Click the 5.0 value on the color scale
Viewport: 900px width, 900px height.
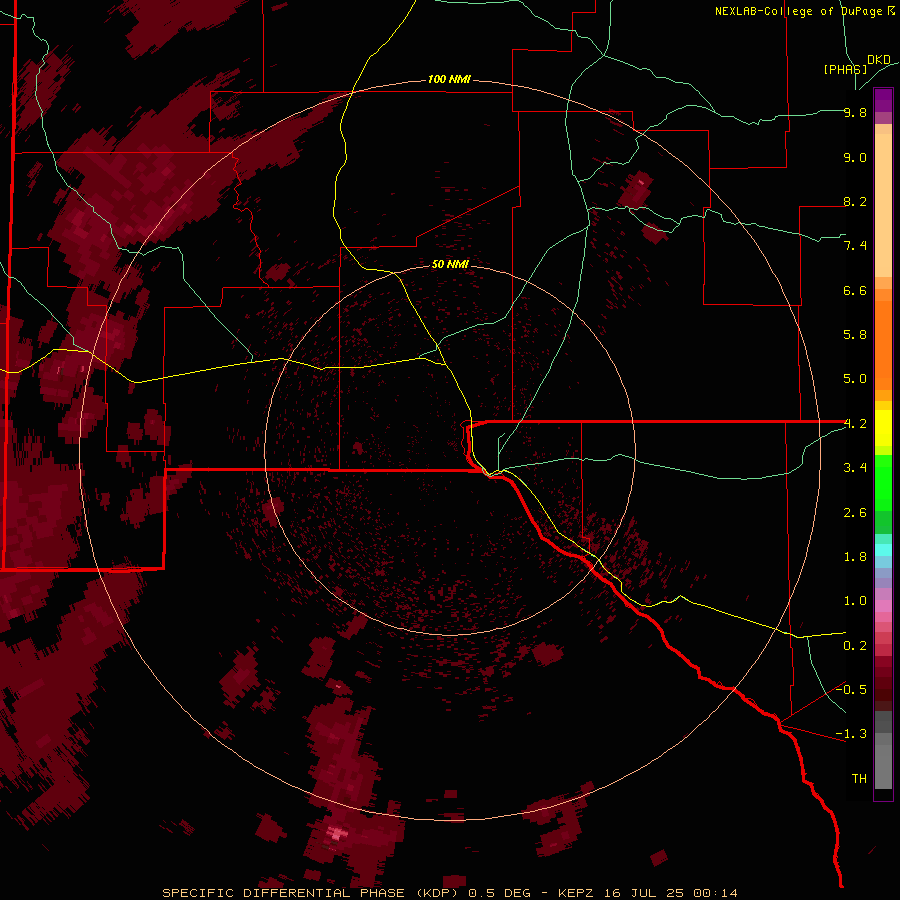pyautogui.click(x=855, y=379)
